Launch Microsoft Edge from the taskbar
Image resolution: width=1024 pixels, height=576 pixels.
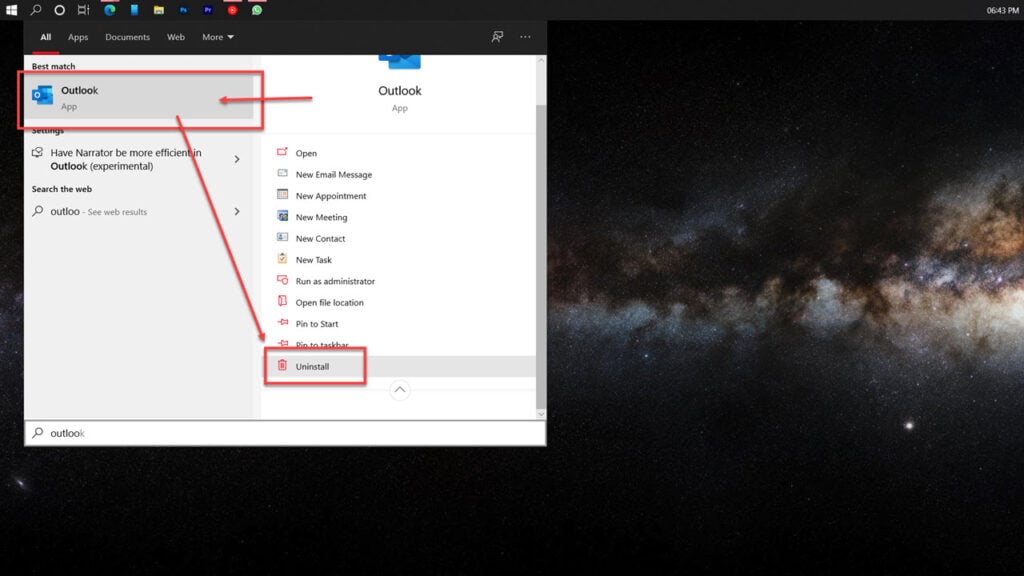[x=110, y=10]
